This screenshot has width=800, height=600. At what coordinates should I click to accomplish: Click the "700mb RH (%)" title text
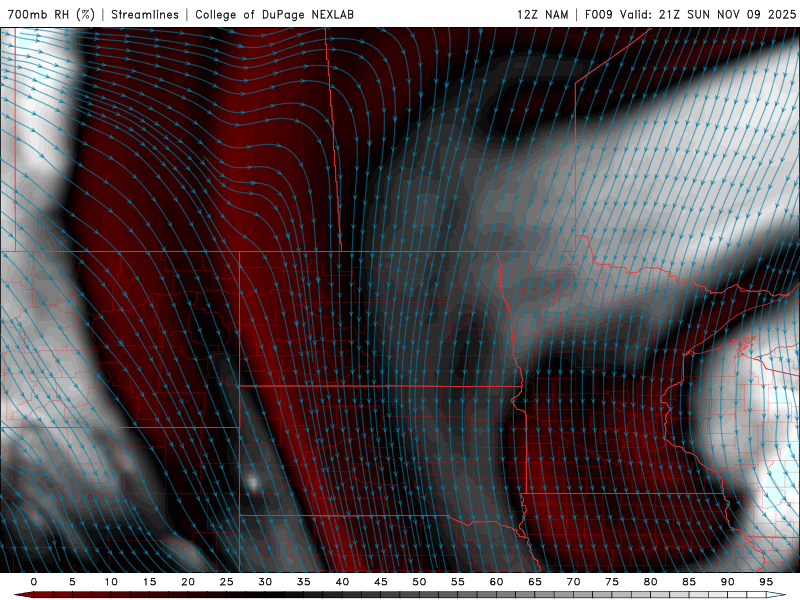[51, 14]
